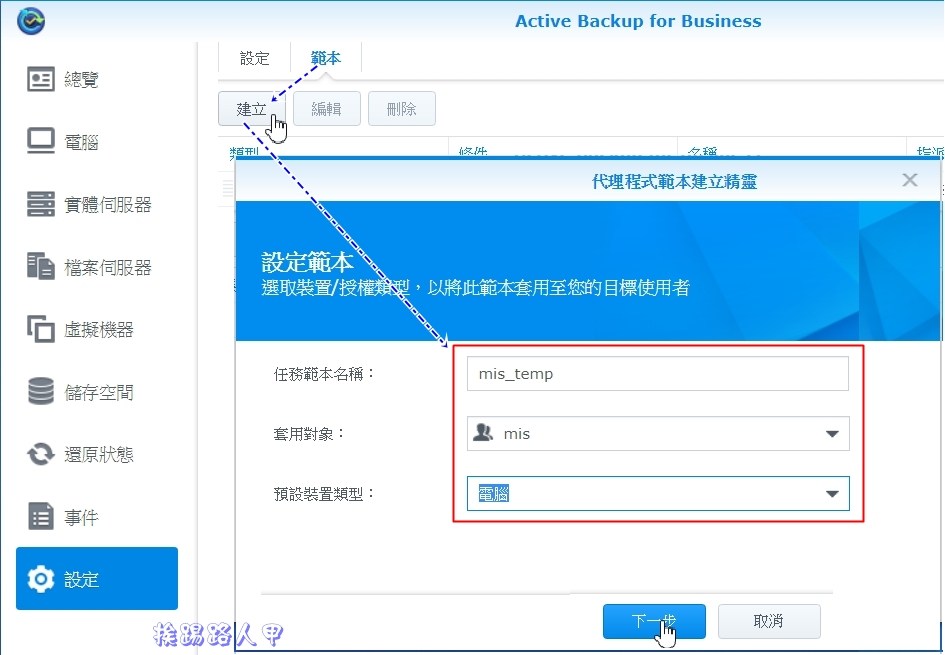Click the 套用對象 label

(x=309, y=434)
